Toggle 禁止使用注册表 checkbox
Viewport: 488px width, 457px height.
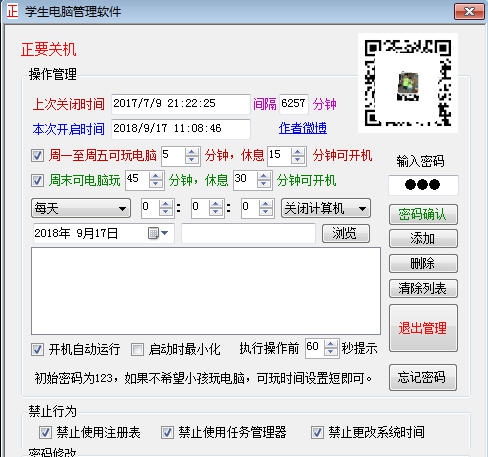click(45, 433)
